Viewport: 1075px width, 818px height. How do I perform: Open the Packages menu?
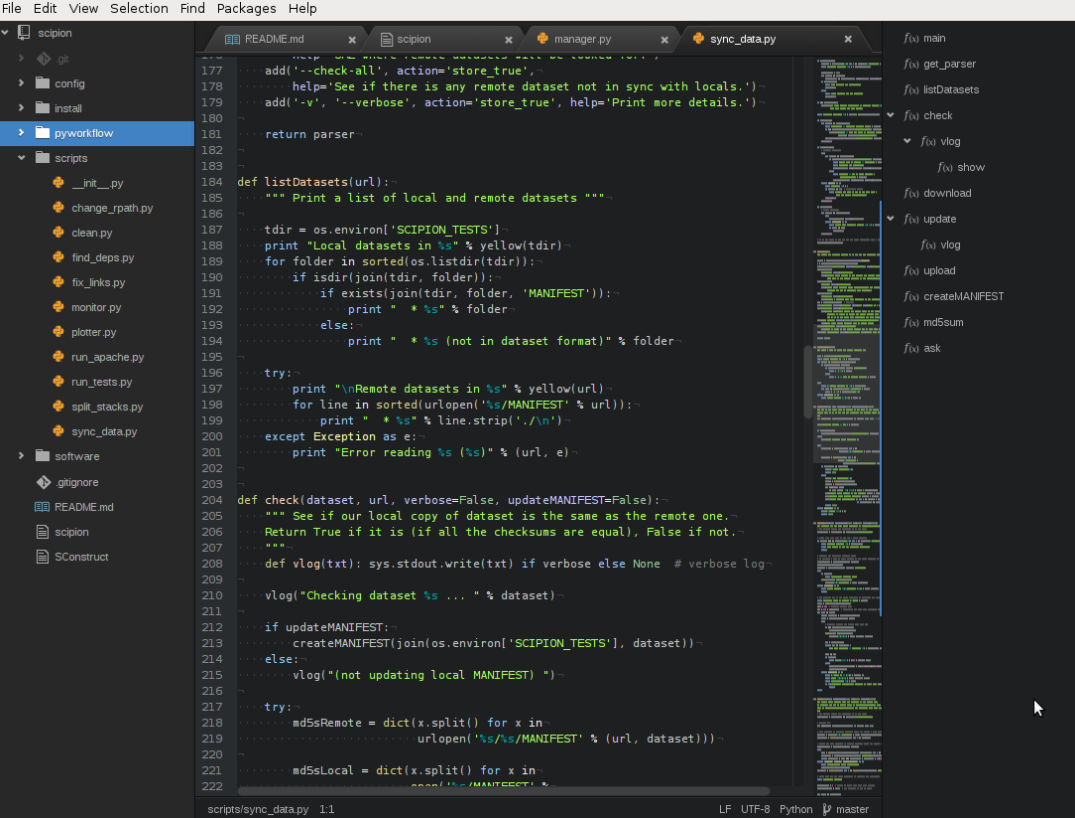(246, 8)
